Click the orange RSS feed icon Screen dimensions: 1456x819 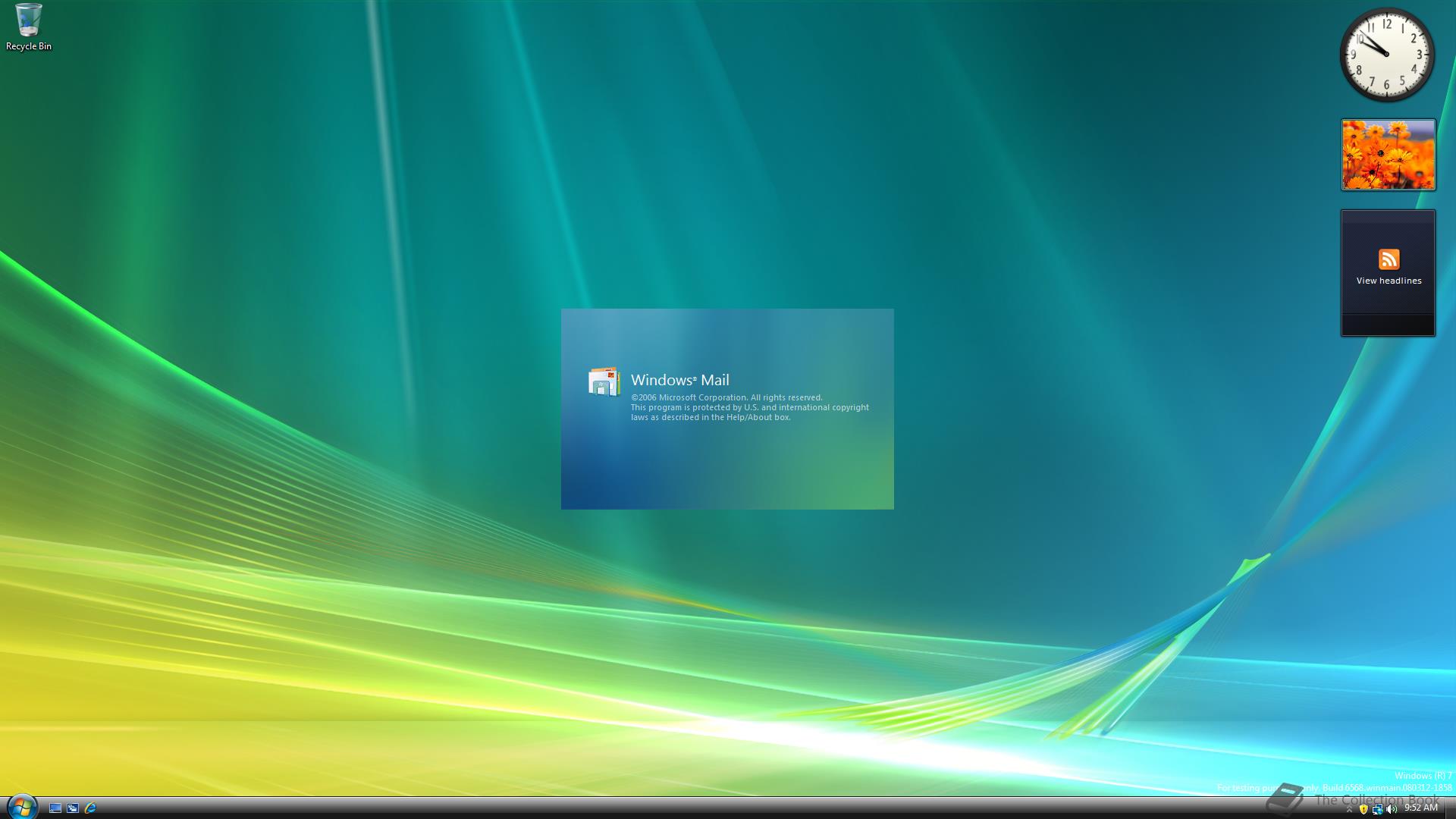click(1389, 259)
